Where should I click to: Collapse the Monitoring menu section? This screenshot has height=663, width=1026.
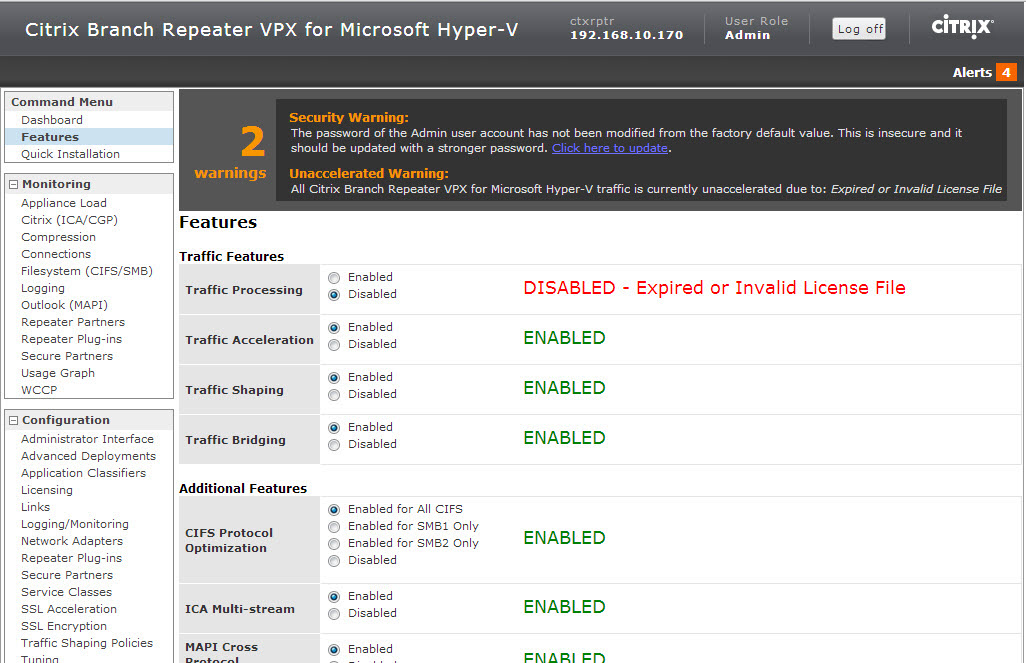click(x=13, y=185)
